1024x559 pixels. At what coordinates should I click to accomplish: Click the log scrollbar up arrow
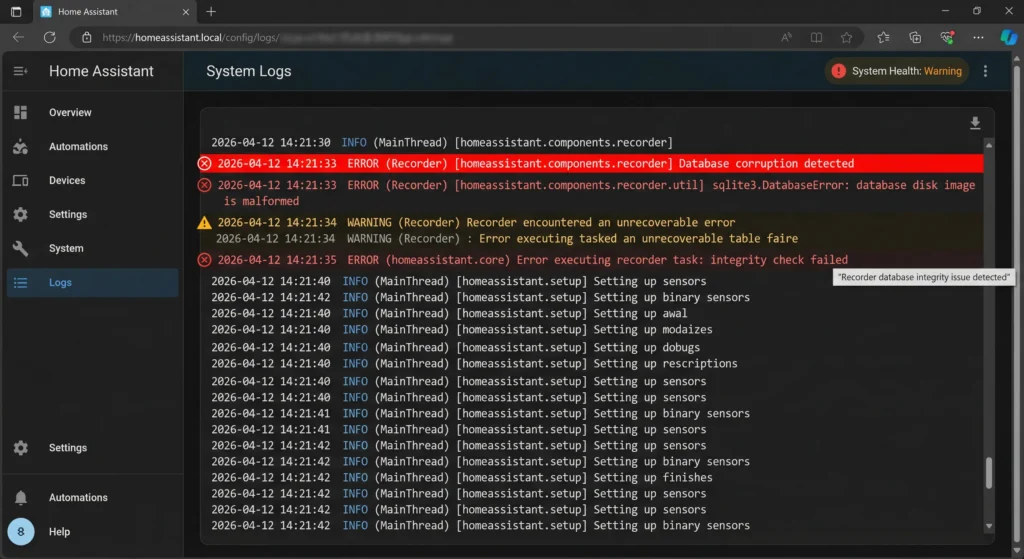point(989,146)
